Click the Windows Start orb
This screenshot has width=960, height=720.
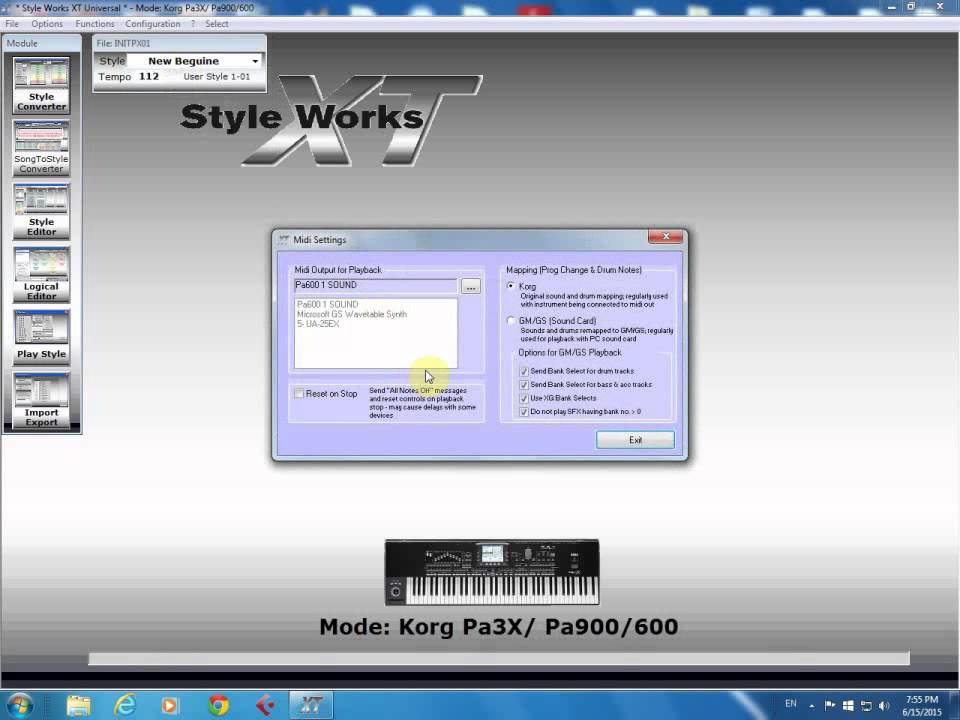[20, 705]
